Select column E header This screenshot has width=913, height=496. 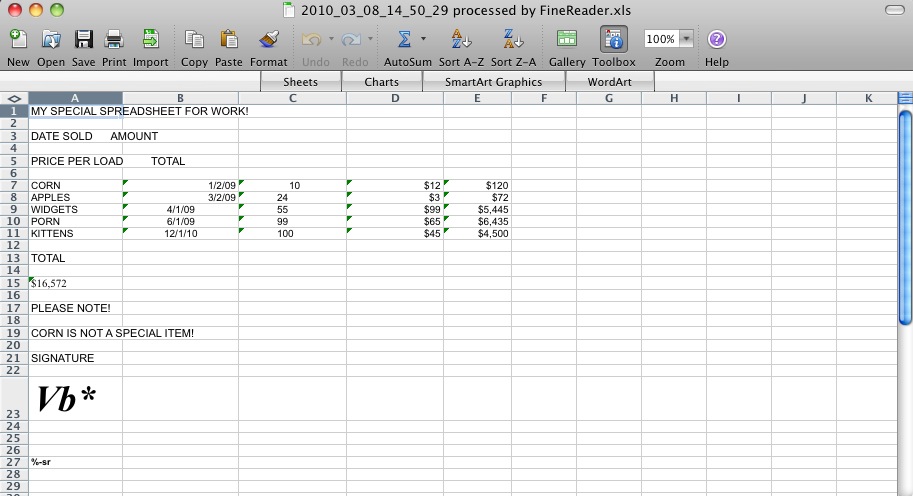(477, 98)
